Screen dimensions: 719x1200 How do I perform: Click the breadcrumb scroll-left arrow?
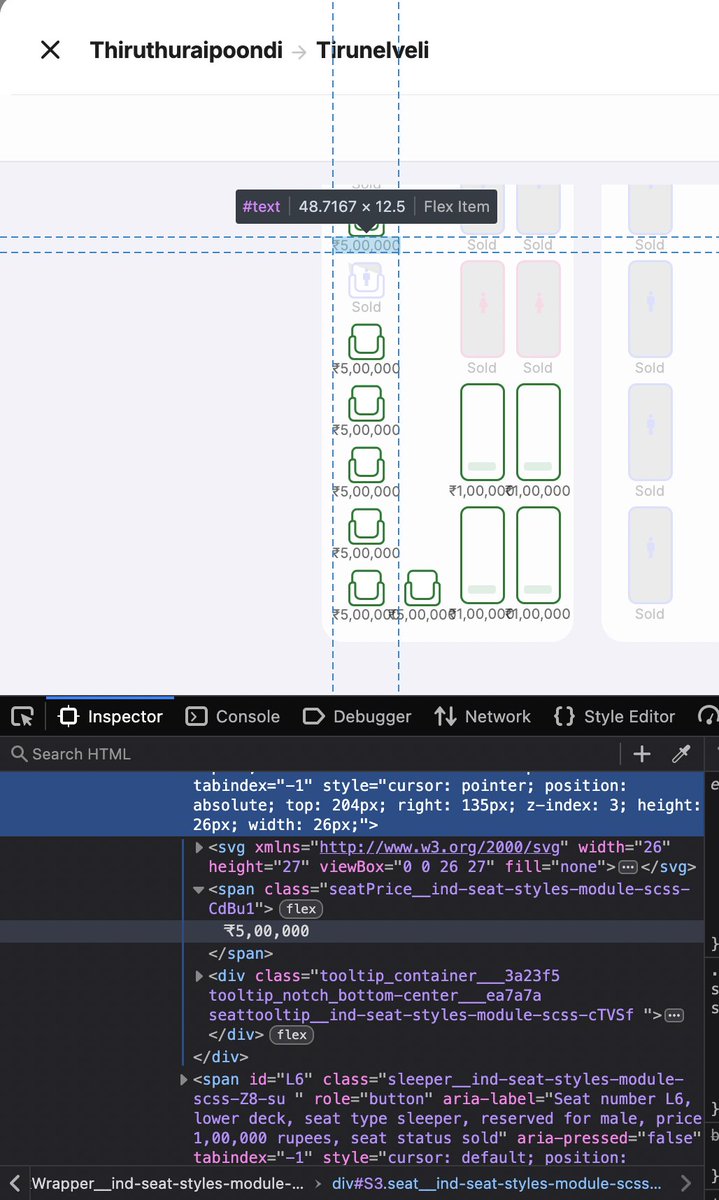(15, 1184)
